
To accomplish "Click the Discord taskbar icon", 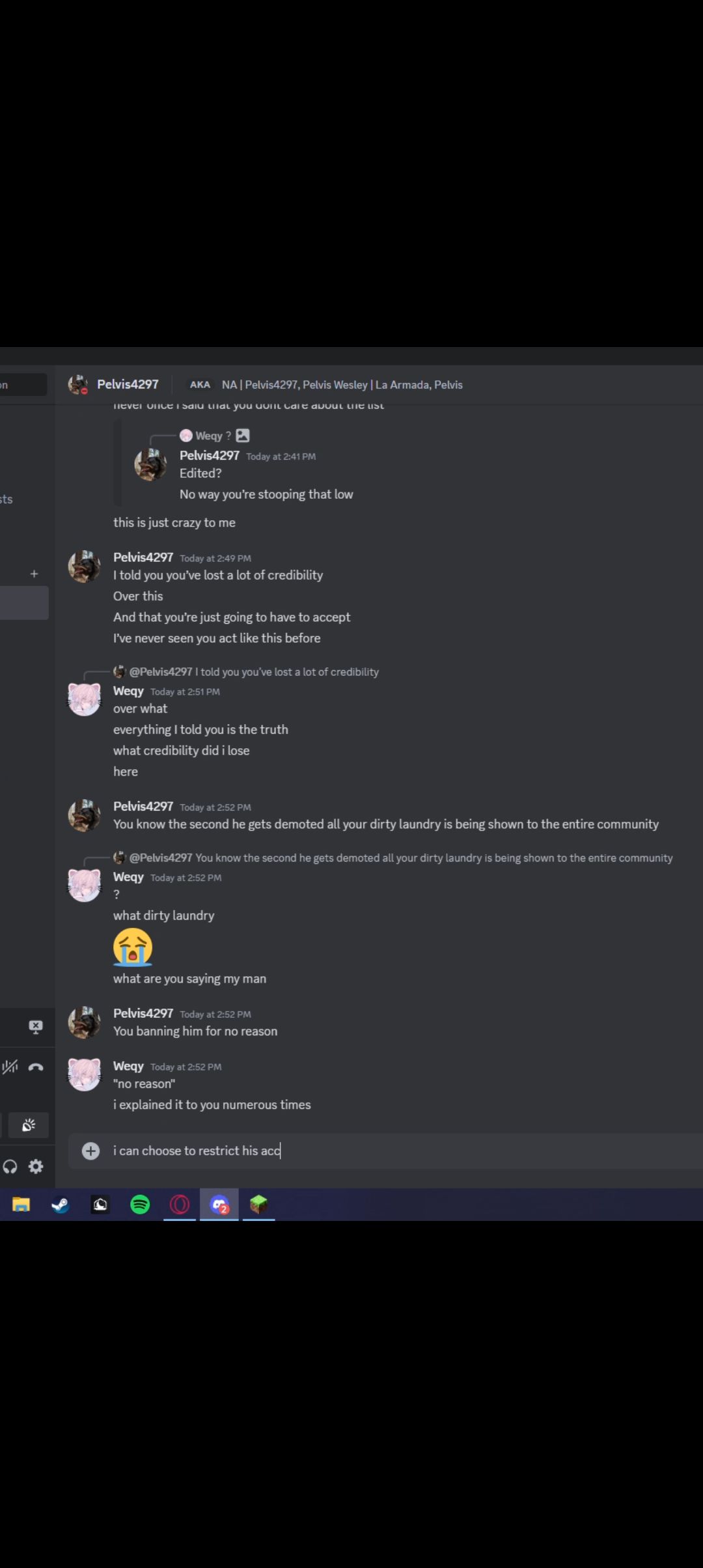I will pyautogui.click(x=219, y=1205).
